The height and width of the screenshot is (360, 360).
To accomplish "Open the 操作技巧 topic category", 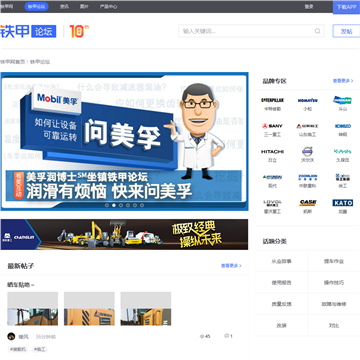I will click(x=334, y=283).
